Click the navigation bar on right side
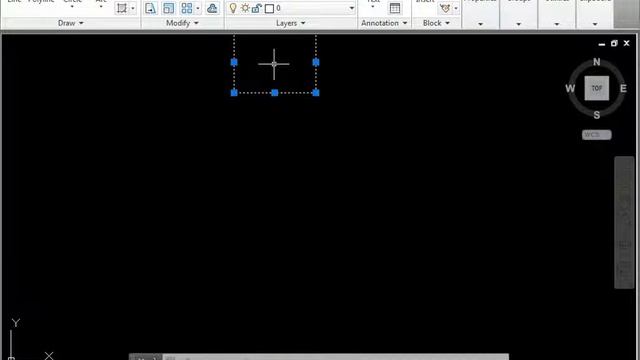640x360 pixels. point(624,222)
